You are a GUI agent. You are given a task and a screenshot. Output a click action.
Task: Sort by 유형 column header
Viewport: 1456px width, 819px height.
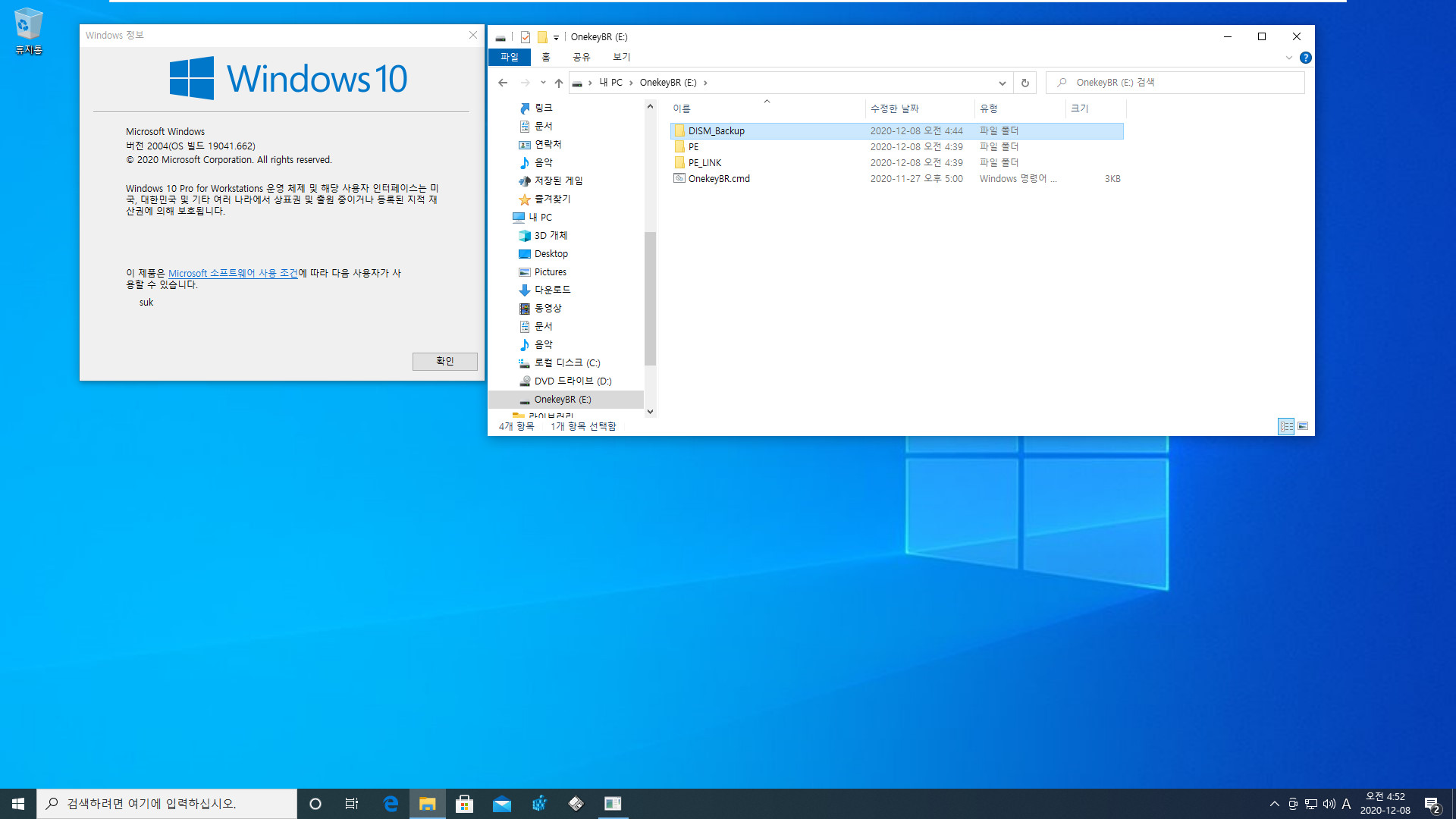coord(1020,108)
